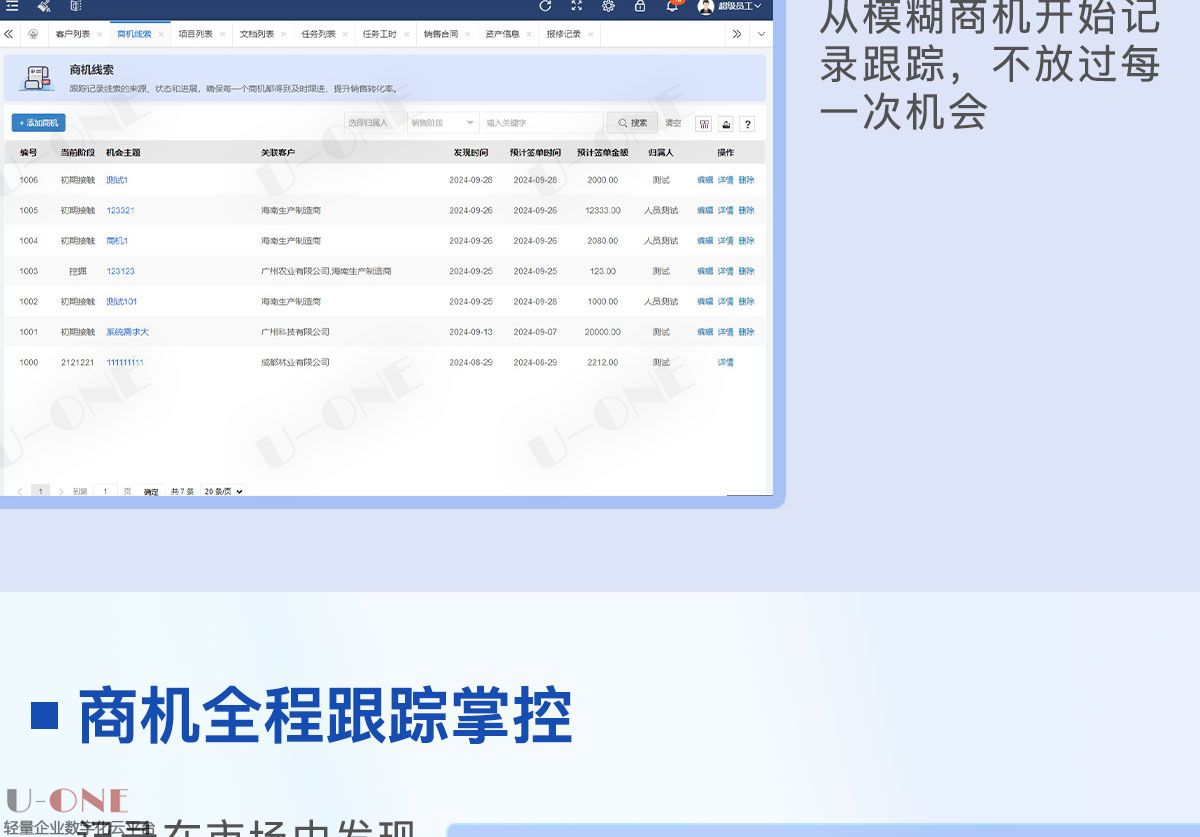Open the question mark help icon
Image resolution: width=1200 pixels, height=837 pixels.
coord(747,124)
